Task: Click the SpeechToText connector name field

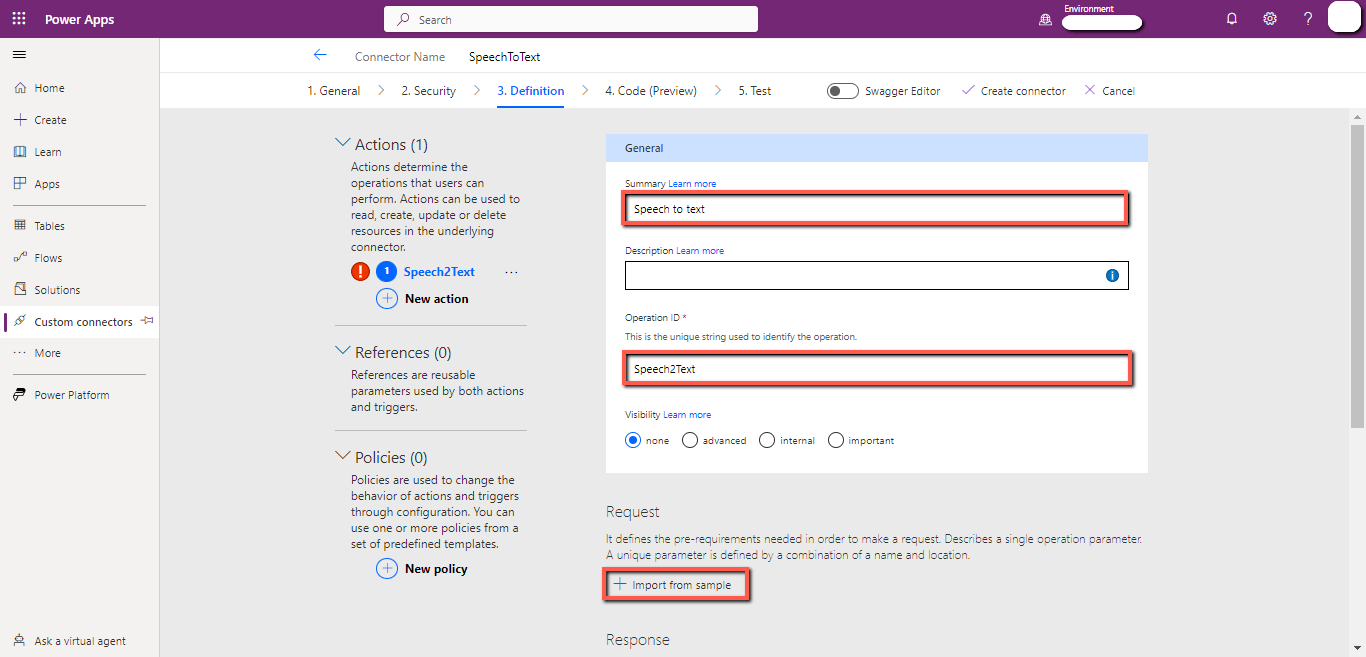Action: pos(505,57)
